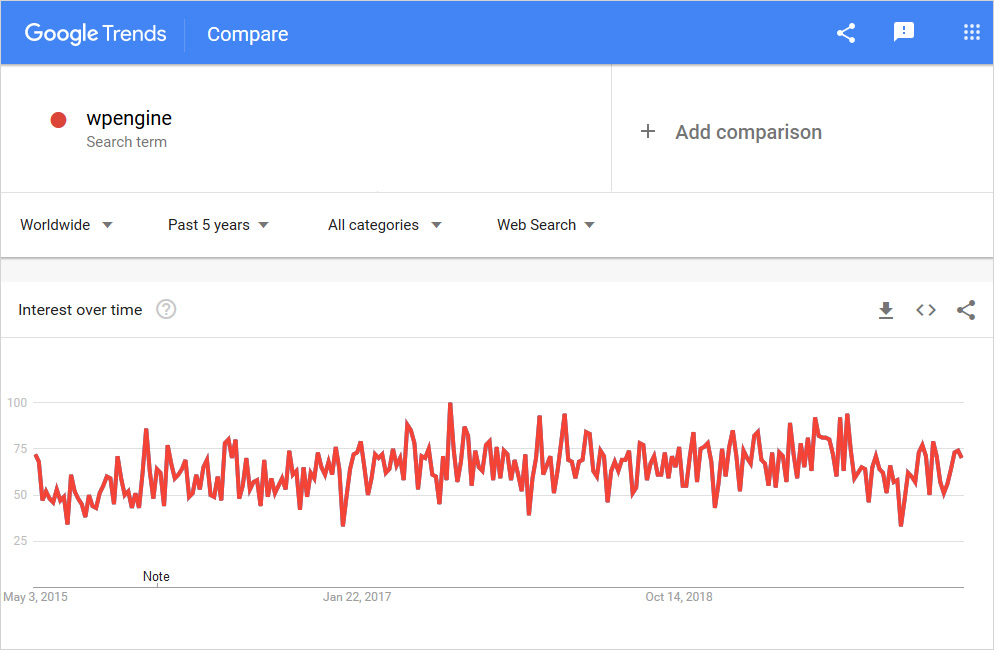Viewport: 994px width, 650px height.
Task: Download the Interest over time CSV
Action: tap(885, 310)
